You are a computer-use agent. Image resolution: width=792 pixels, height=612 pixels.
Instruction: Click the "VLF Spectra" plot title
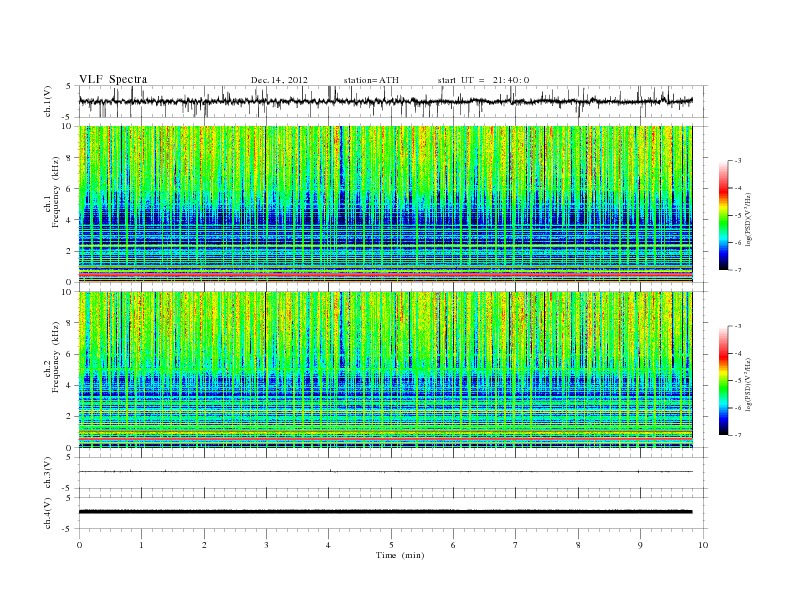[x=113, y=79]
